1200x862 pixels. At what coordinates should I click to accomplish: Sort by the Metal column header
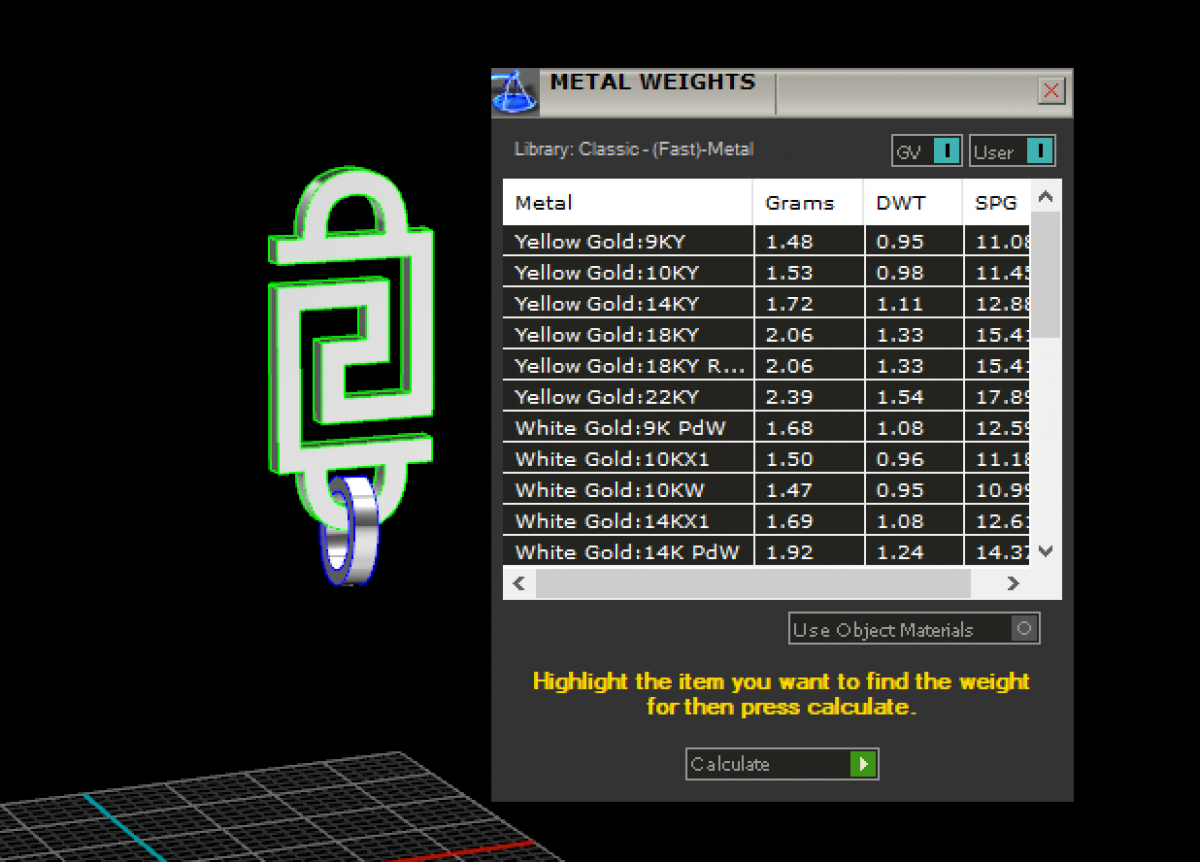[x=628, y=203]
